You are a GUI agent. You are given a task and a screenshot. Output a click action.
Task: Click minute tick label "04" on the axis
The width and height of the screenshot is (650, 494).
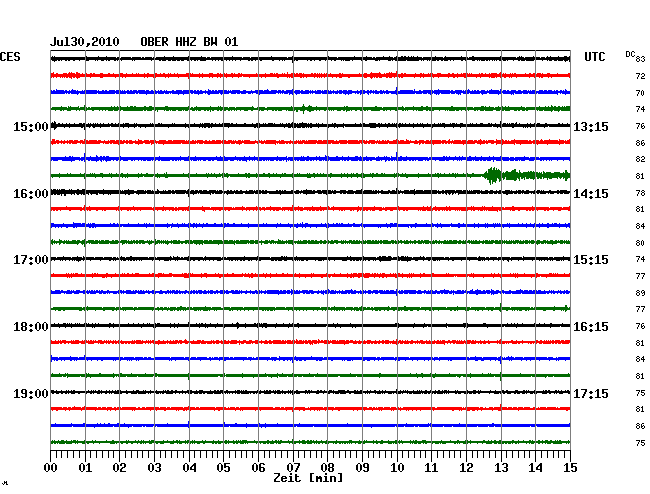[189, 468]
